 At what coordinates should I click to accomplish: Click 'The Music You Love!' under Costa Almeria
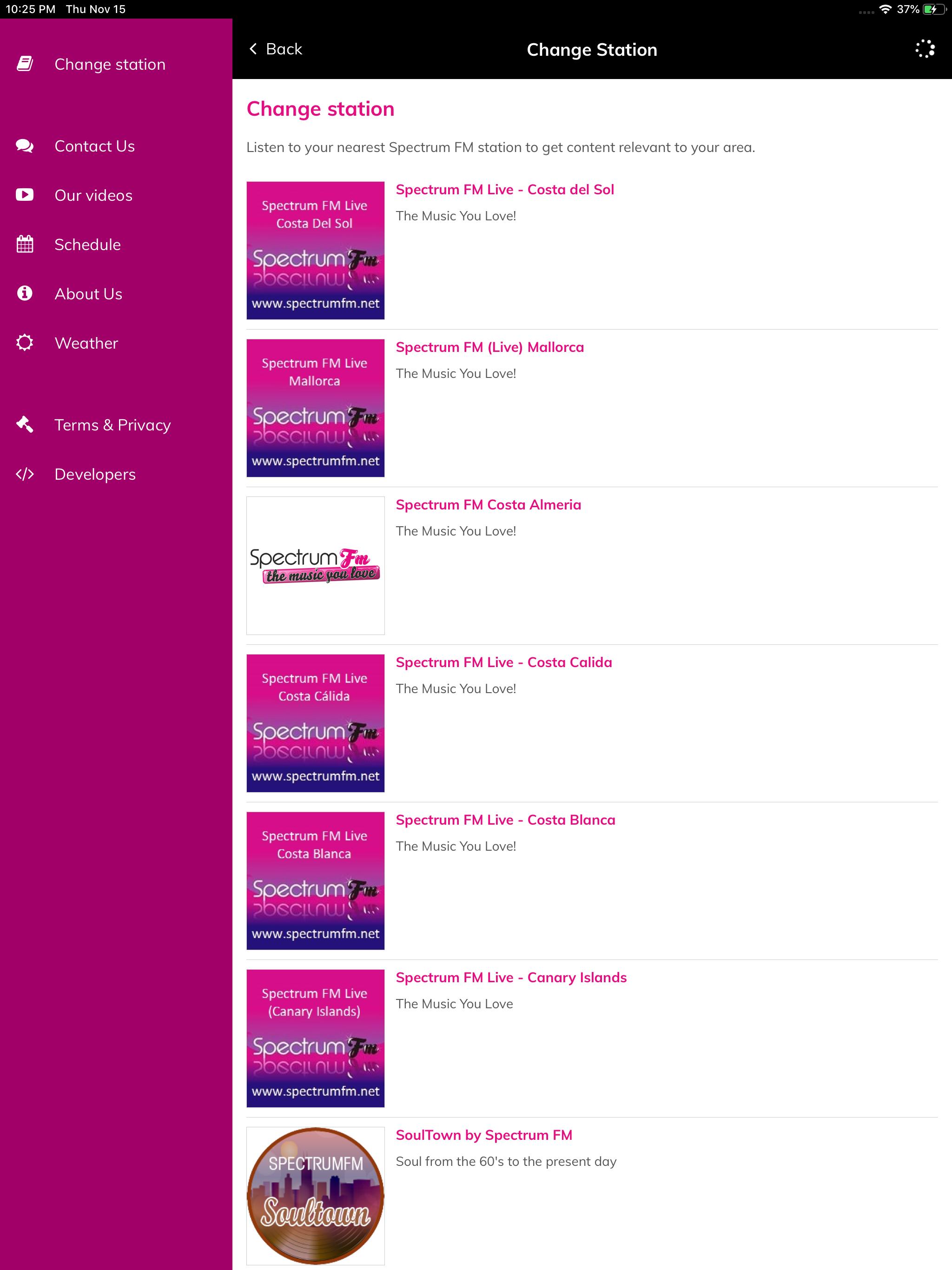pyautogui.click(x=456, y=531)
